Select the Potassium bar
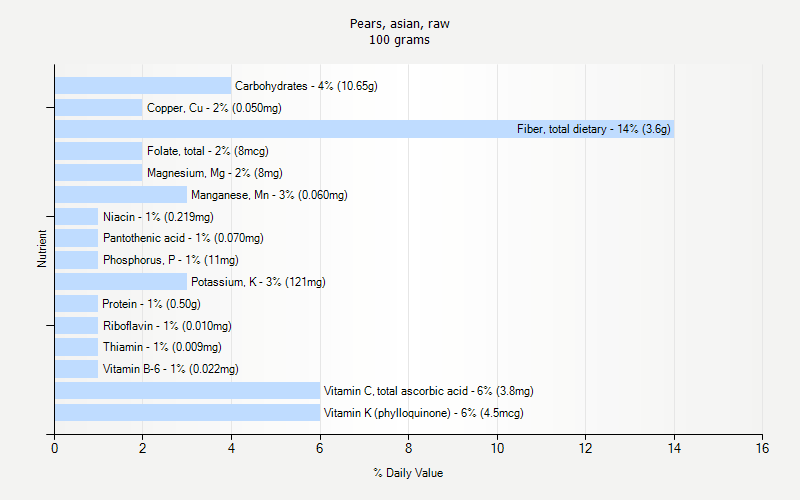Viewport: 800px width, 500px height. click(121, 282)
